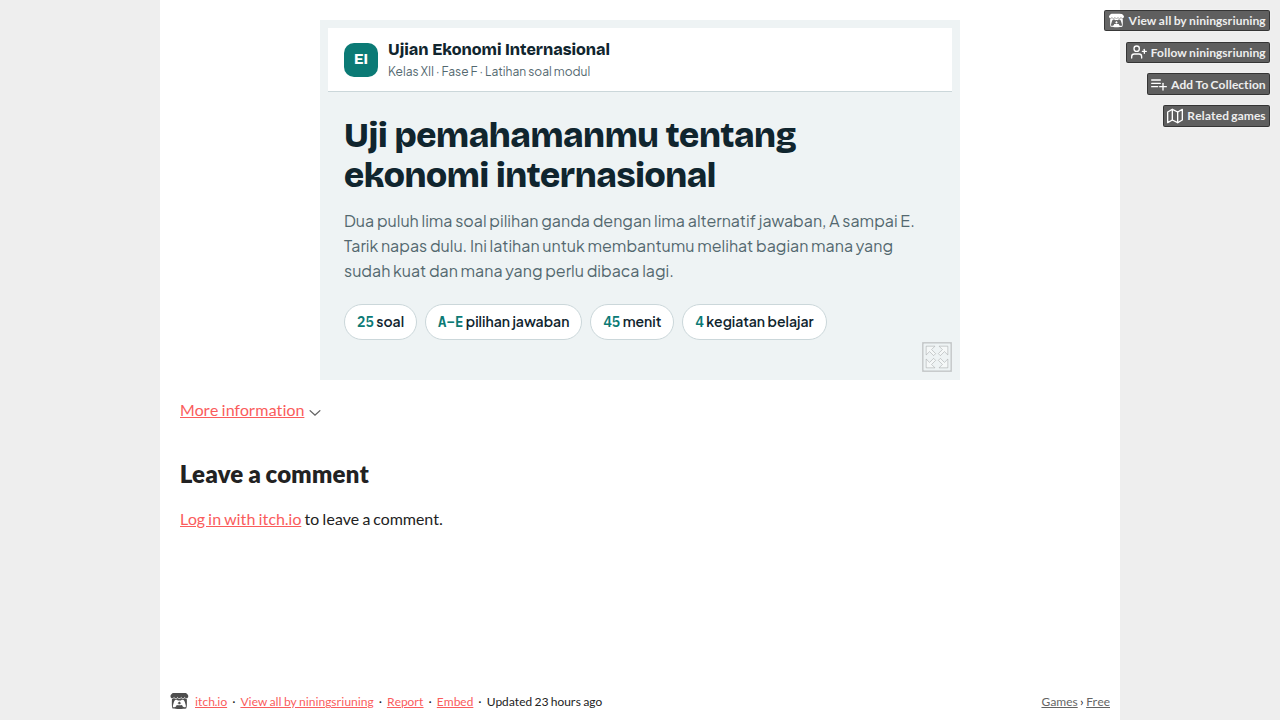
Task: Click the "A–E pilihan jawaban" pill
Action: pos(503,322)
